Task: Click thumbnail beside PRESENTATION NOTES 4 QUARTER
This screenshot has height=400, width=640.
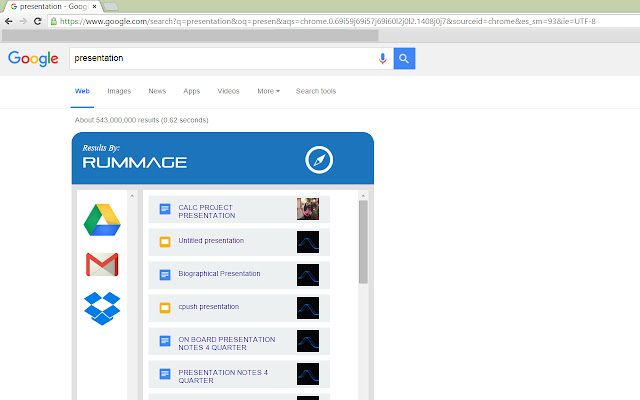Action: [x=308, y=374]
